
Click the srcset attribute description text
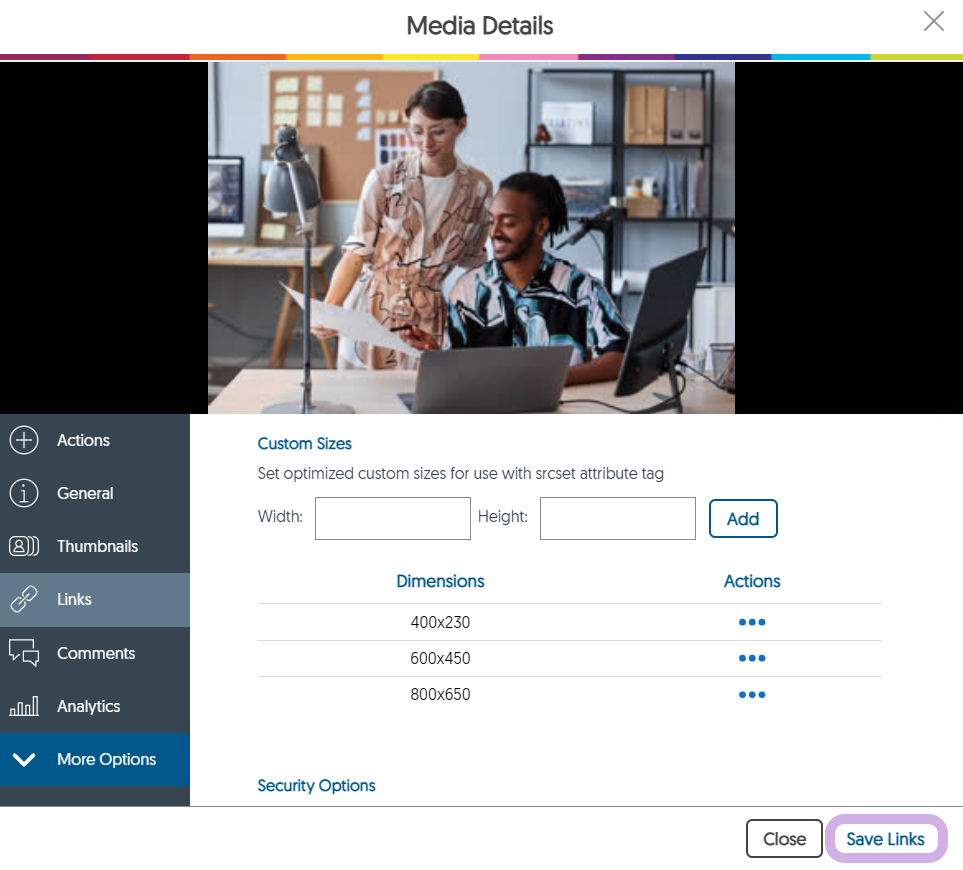pyautogui.click(x=461, y=473)
